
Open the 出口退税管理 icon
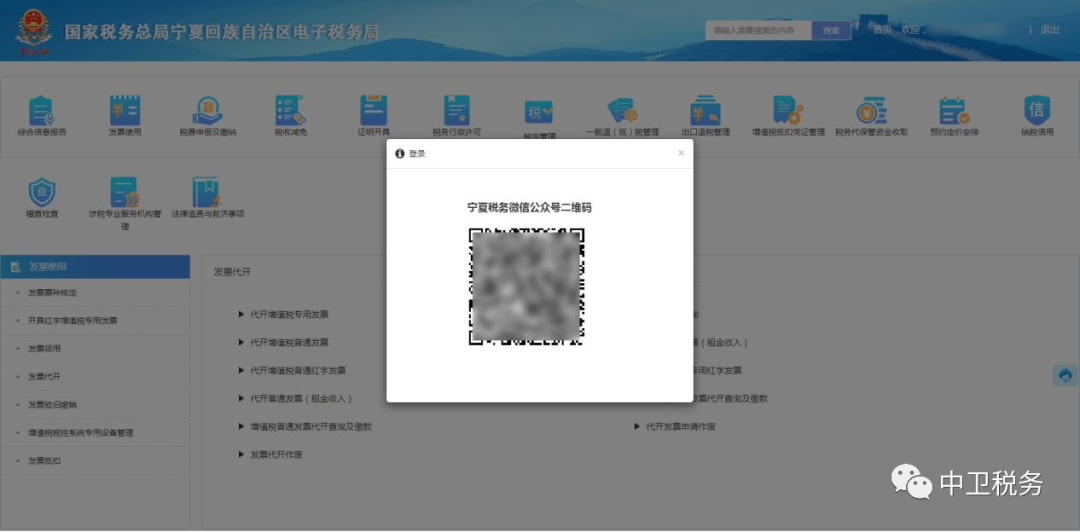705,110
